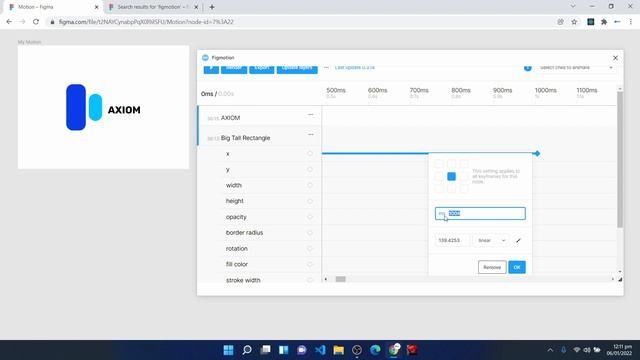This screenshot has width=640, height=360.
Task: Show hidden system tray icons chevron
Action: point(550,350)
